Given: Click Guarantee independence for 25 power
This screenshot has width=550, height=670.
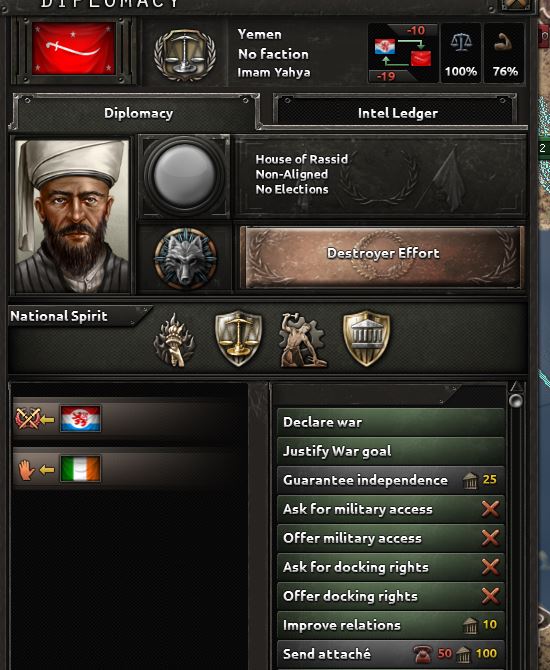Looking at the screenshot, I should point(391,480).
